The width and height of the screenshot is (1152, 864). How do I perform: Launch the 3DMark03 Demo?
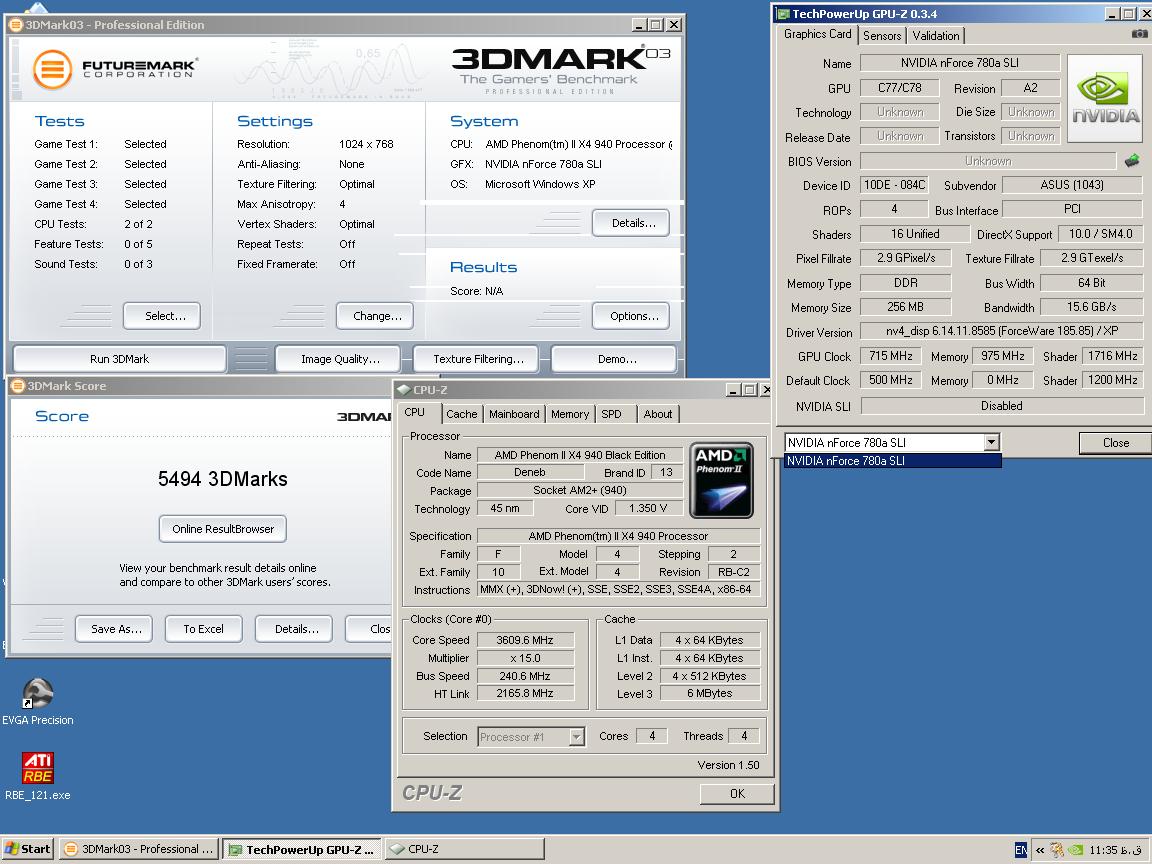[616, 359]
